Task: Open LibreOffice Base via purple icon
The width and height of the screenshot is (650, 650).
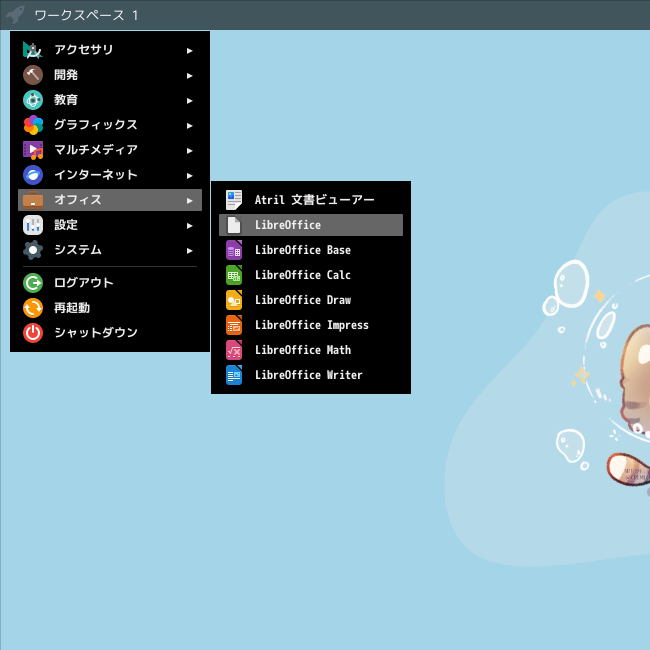Action: 234,250
